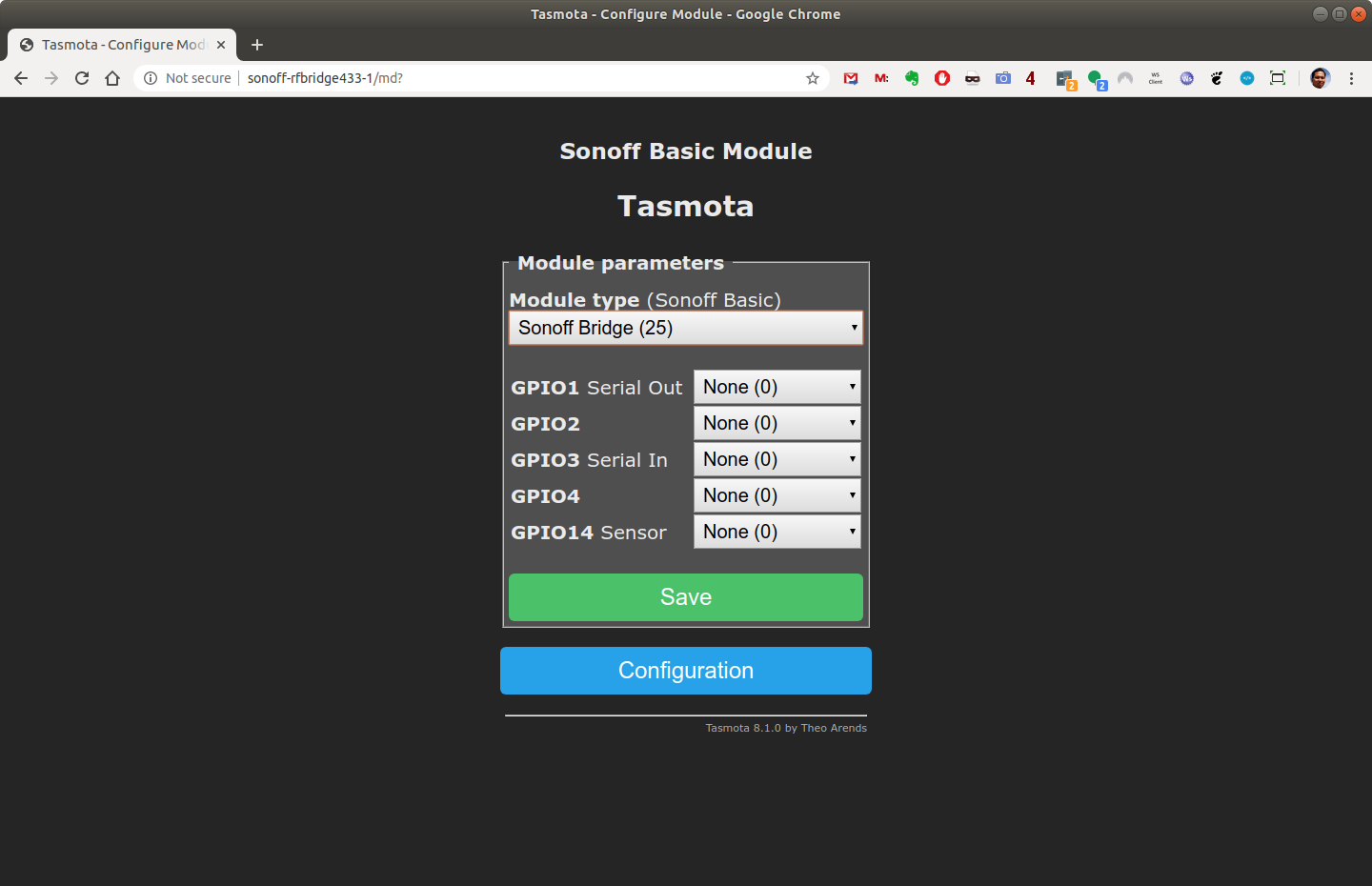Open the blue camera screenshot extension

coord(1003,78)
